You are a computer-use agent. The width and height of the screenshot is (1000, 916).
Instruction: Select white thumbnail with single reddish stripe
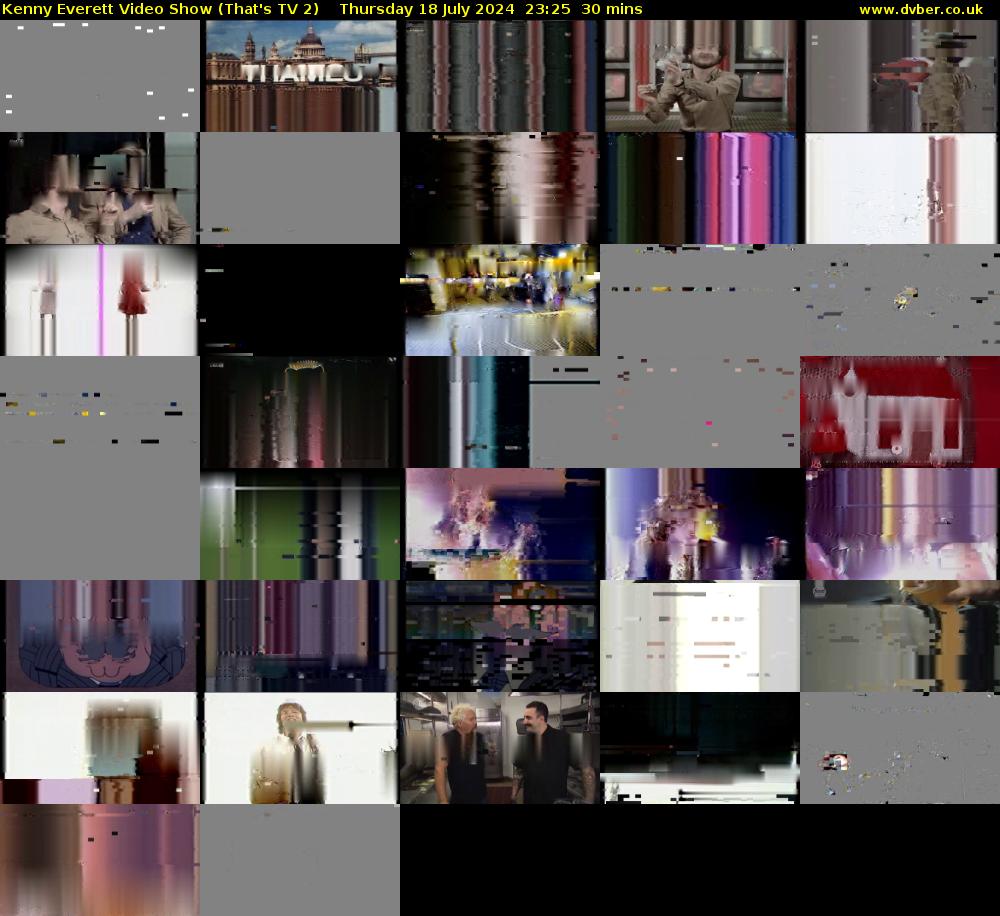tap(900, 188)
